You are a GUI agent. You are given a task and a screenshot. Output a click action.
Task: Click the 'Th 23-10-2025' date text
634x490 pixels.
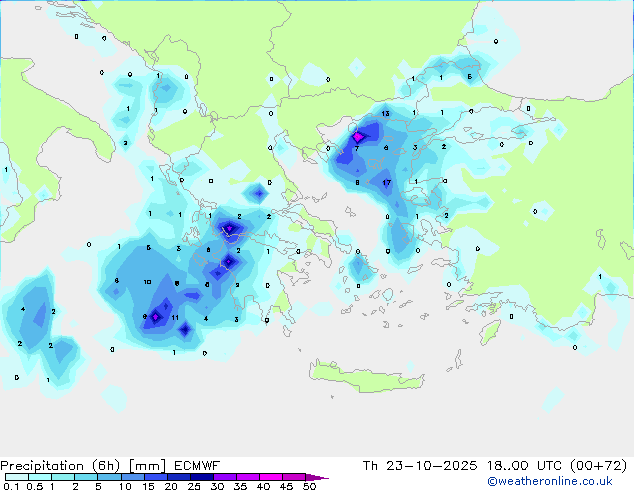[420, 466]
